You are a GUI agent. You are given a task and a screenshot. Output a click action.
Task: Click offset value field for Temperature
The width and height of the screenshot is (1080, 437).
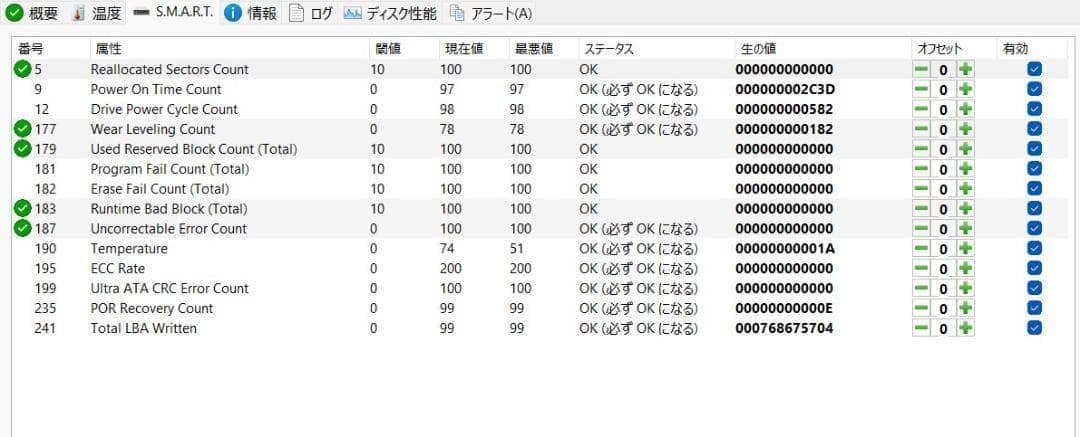944,248
